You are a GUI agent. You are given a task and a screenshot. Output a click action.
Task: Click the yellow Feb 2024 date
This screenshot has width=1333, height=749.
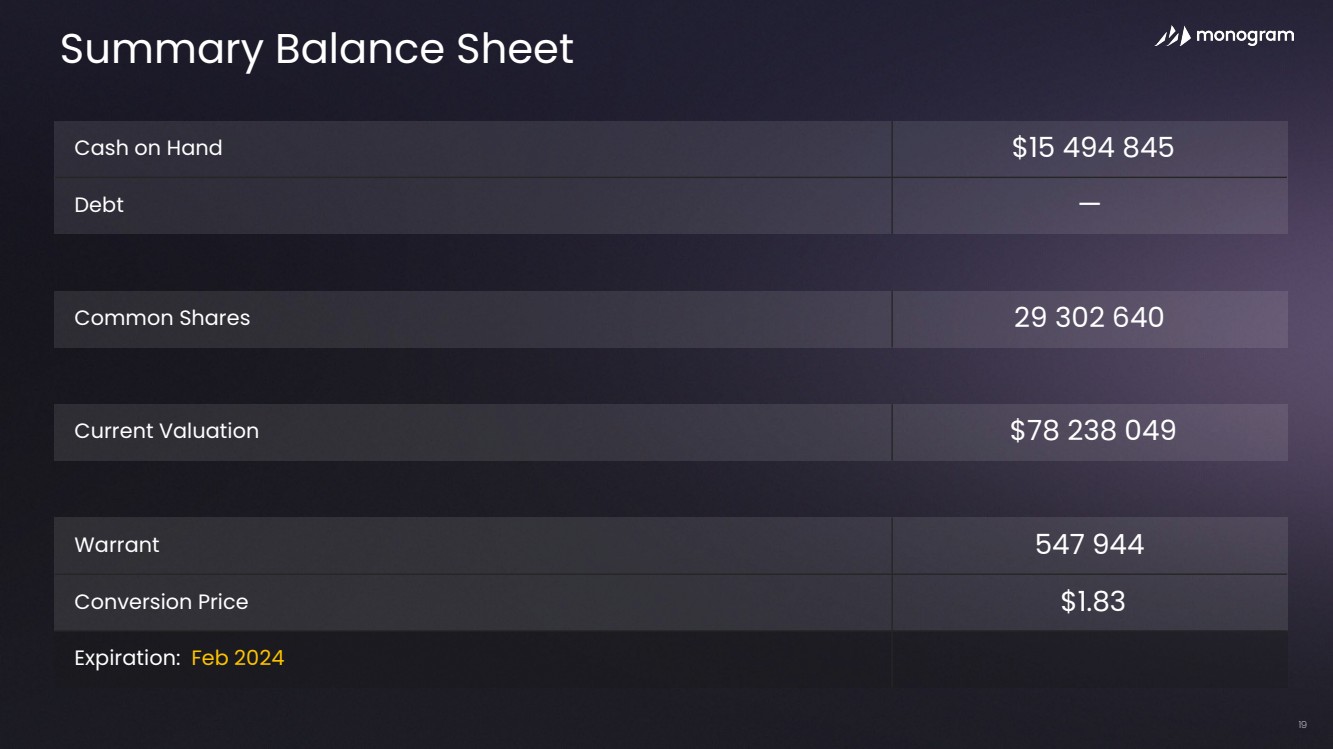click(x=237, y=658)
